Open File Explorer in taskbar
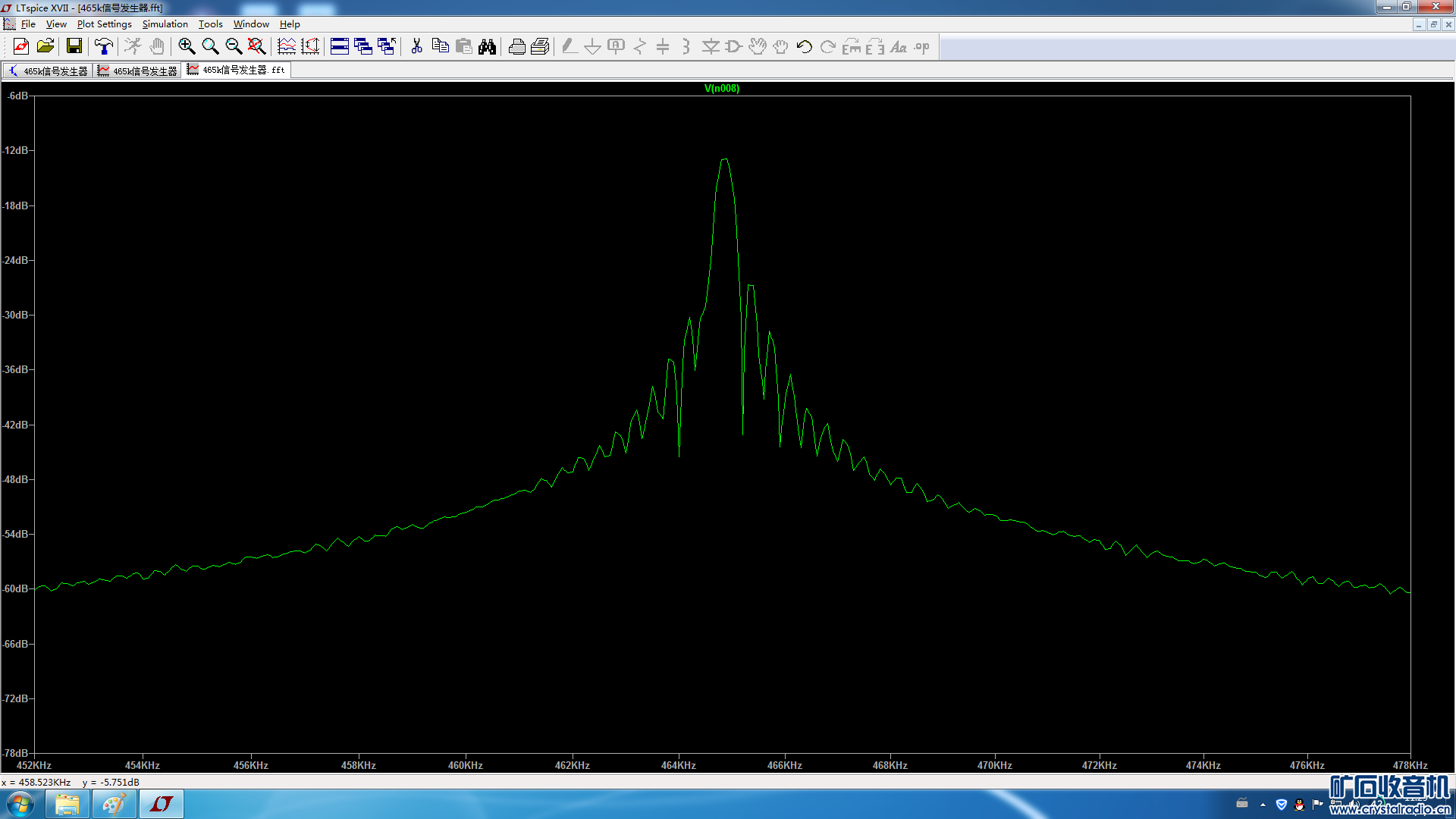The image size is (1456, 819). (67, 804)
